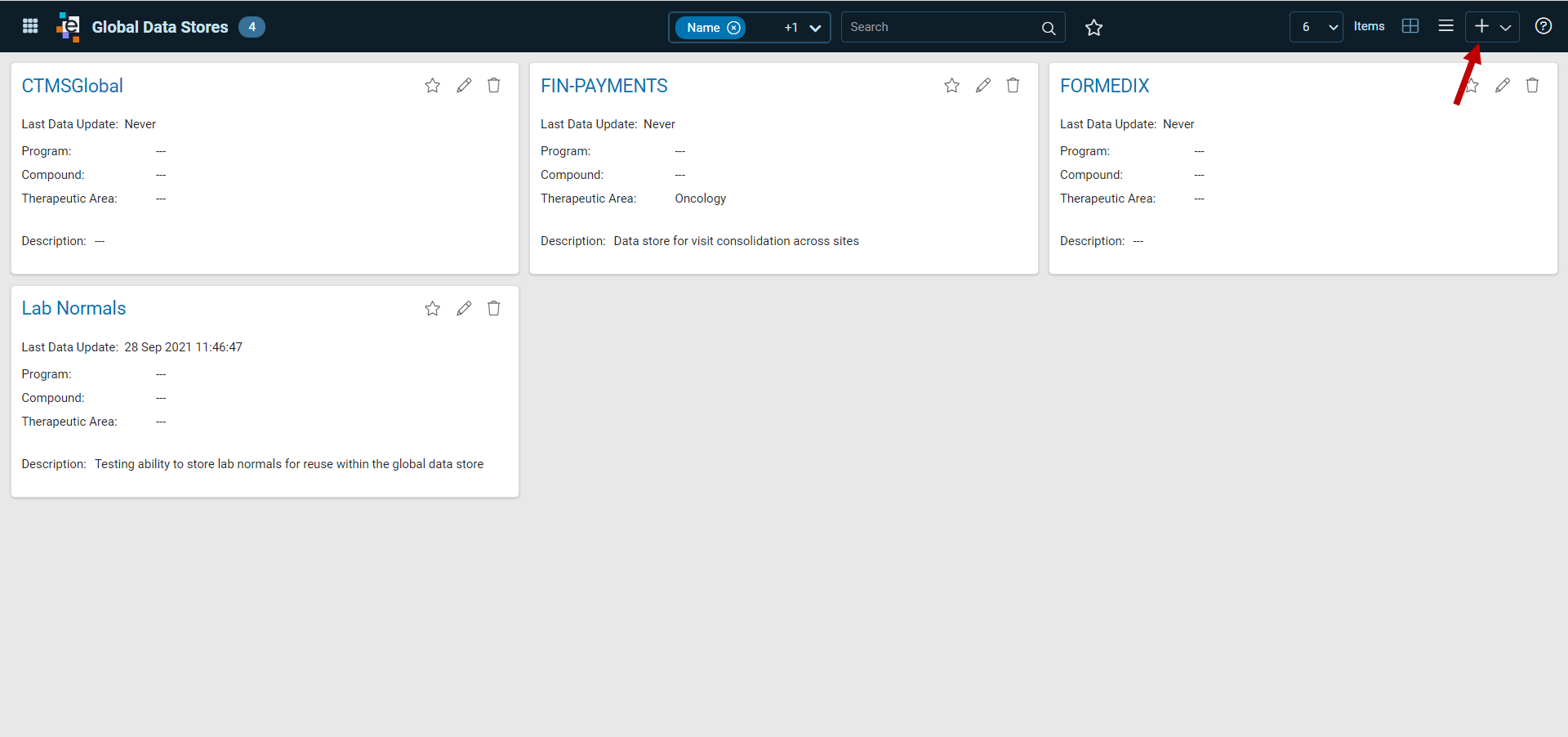Remove the Name filter chip

coord(733,28)
